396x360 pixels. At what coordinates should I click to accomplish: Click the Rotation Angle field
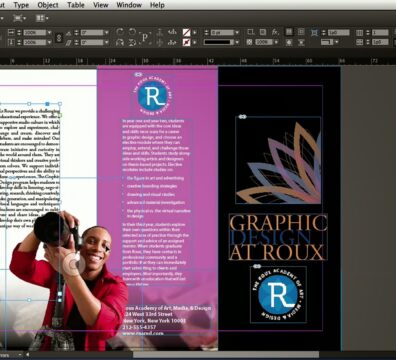click(92, 33)
